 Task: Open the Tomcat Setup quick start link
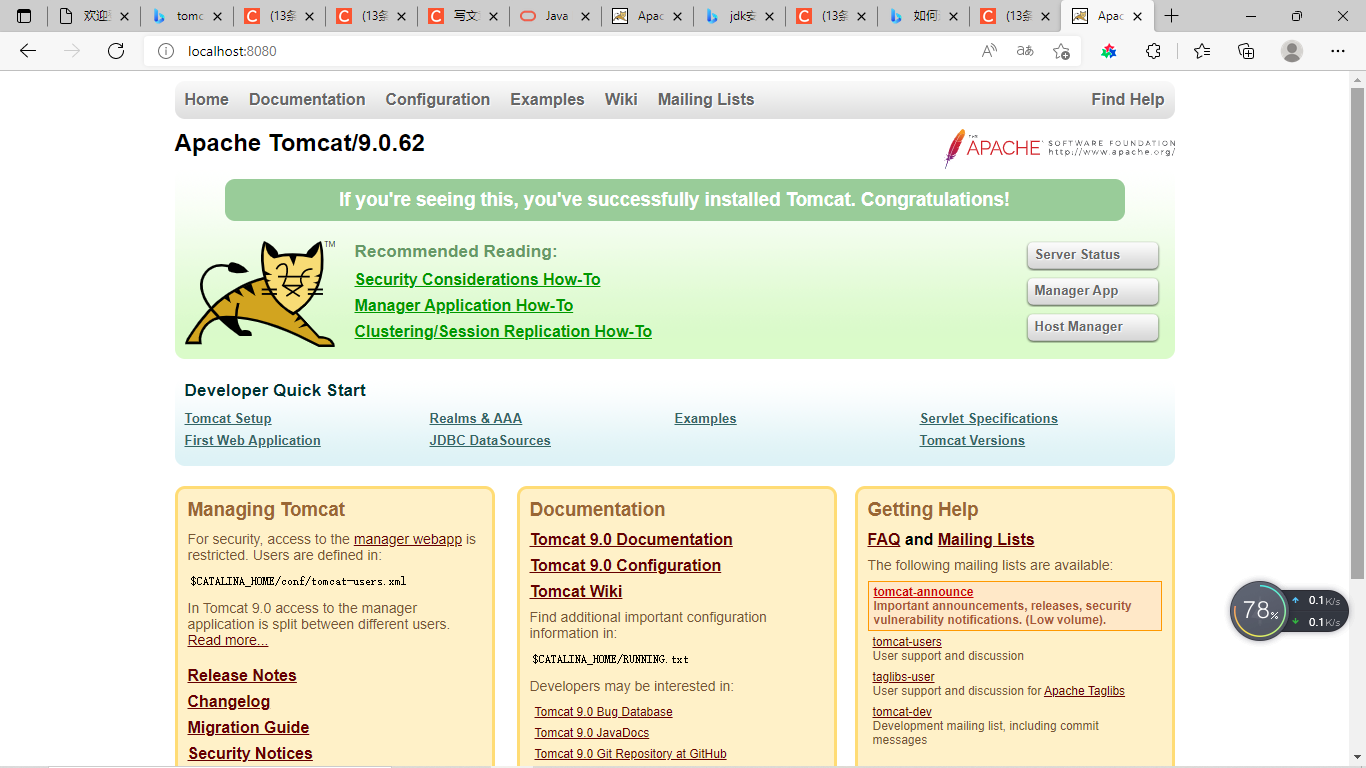pos(228,418)
